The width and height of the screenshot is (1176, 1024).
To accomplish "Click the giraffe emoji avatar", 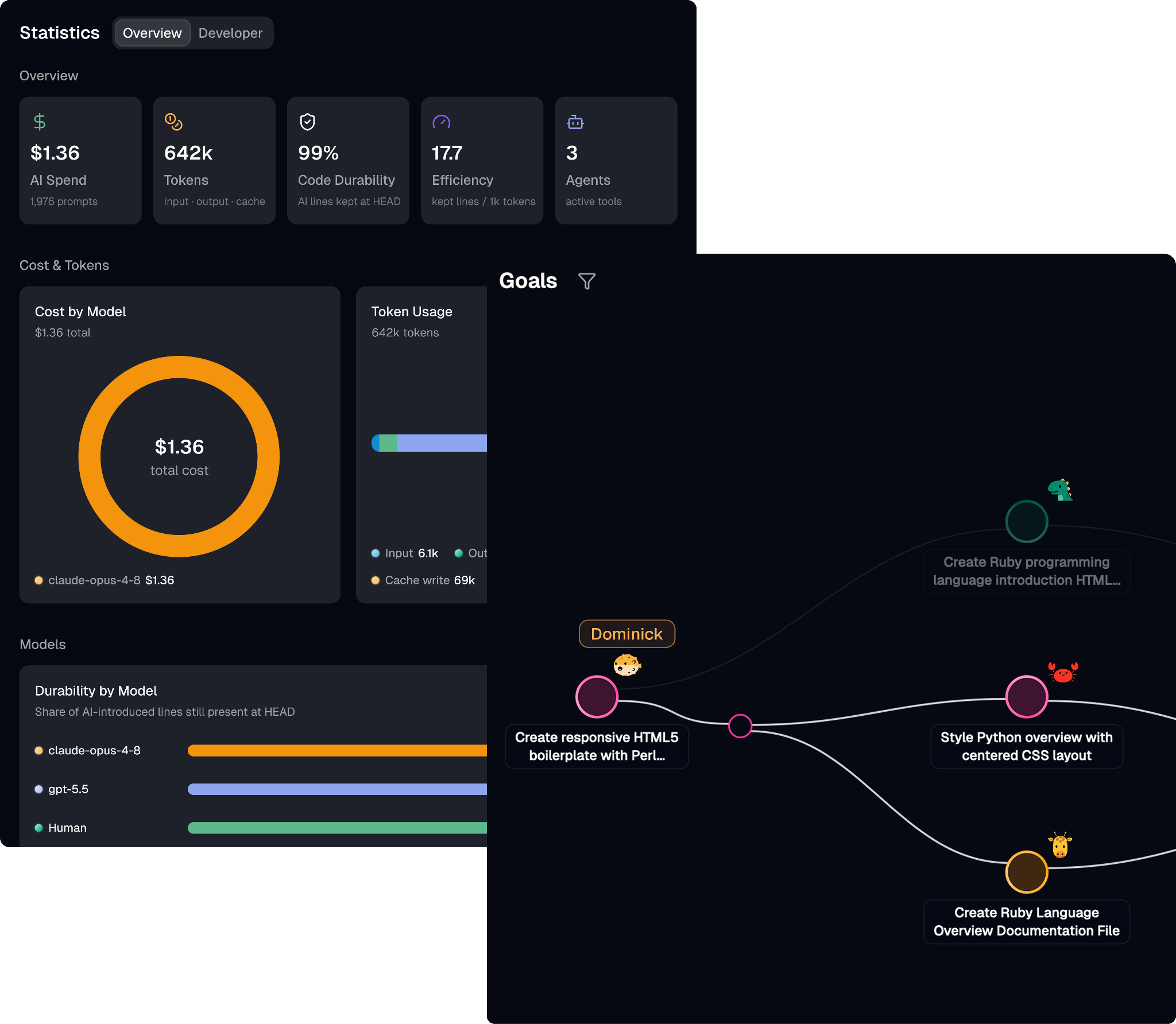I will (1060, 845).
